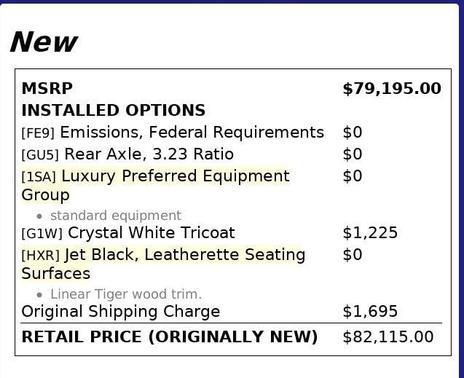Select the HXR option code
The image size is (464, 378).
[40, 255]
